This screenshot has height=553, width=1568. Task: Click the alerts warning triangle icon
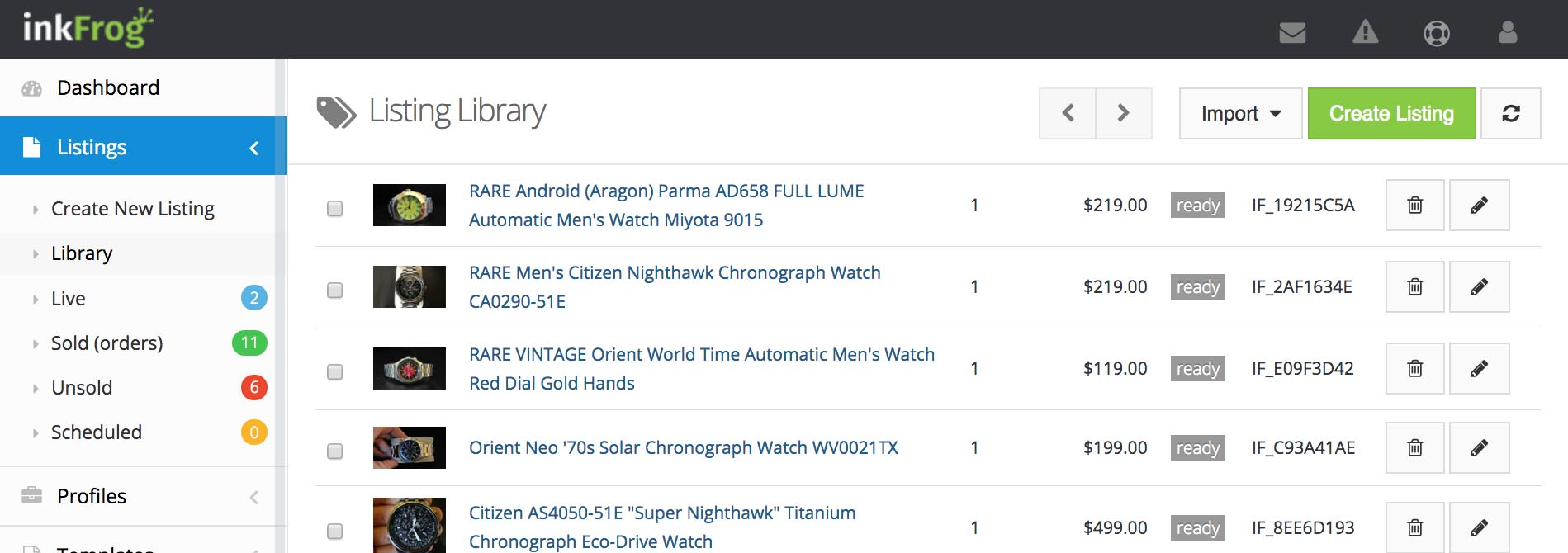tap(1365, 33)
